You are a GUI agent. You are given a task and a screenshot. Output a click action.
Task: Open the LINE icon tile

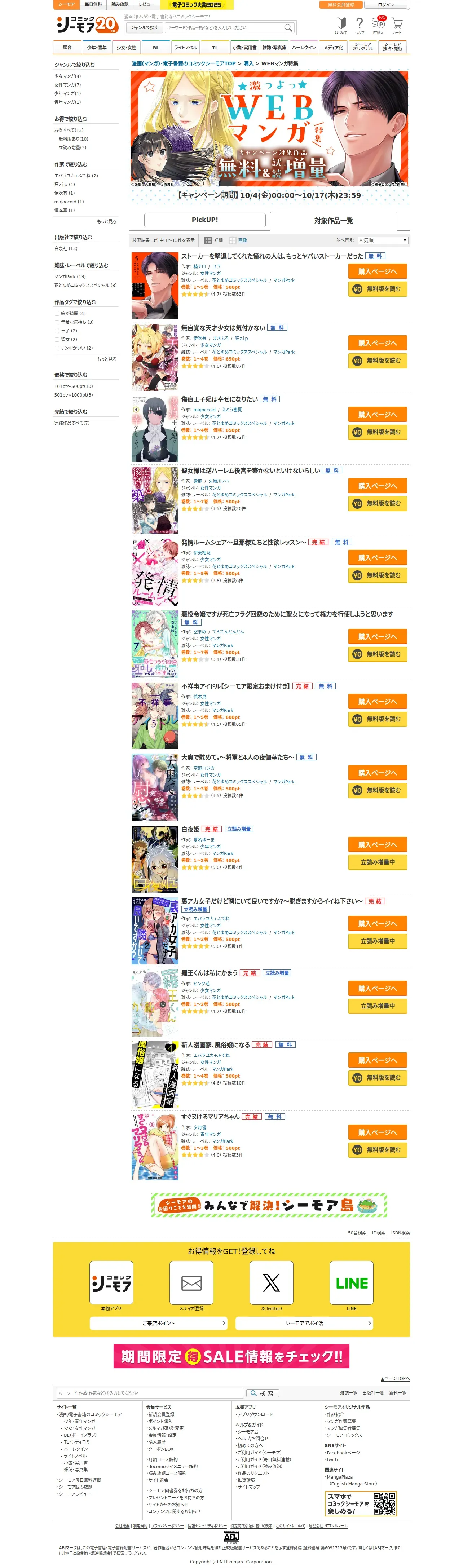tap(352, 1283)
